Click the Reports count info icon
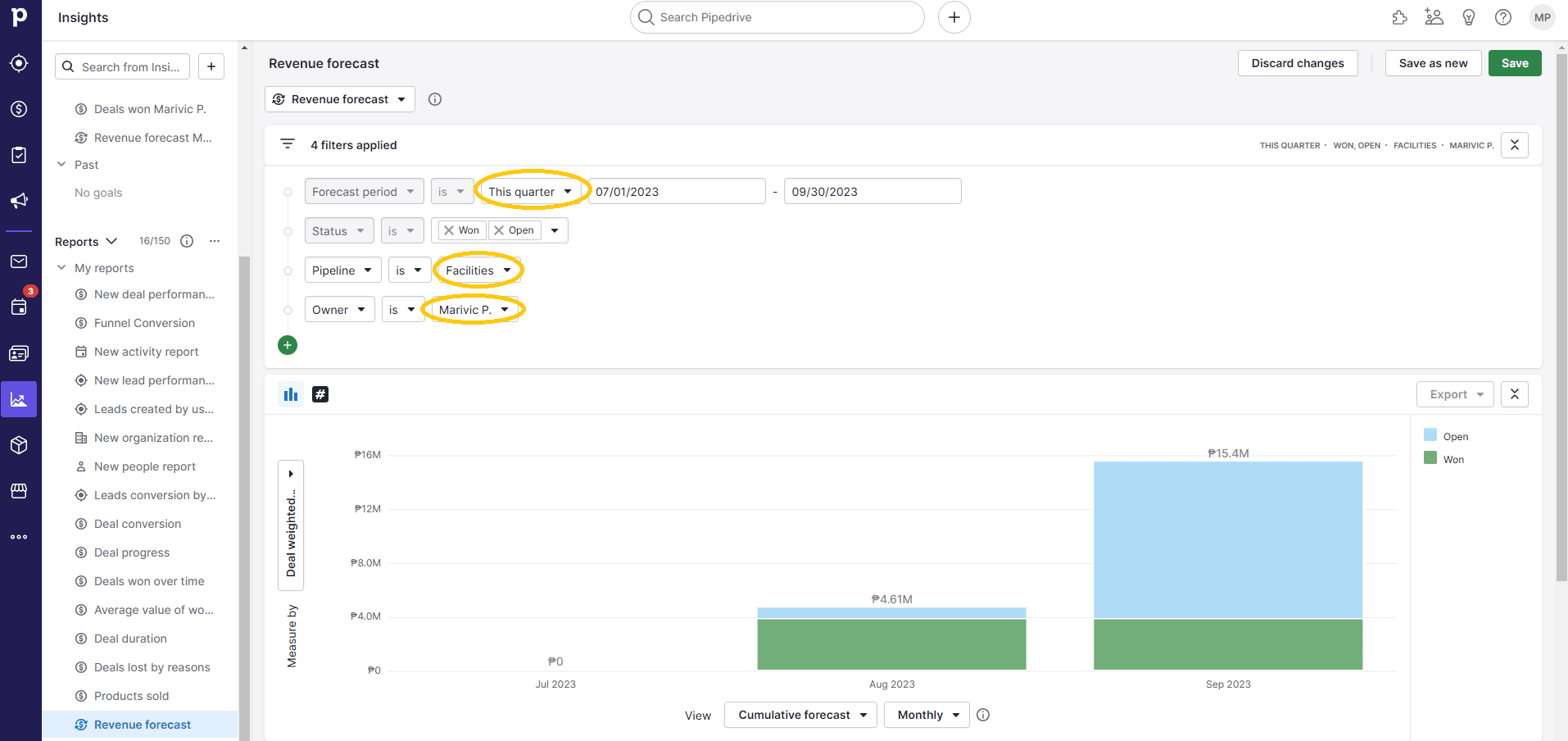The width and height of the screenshot is (1568, 741). [187, 241]
